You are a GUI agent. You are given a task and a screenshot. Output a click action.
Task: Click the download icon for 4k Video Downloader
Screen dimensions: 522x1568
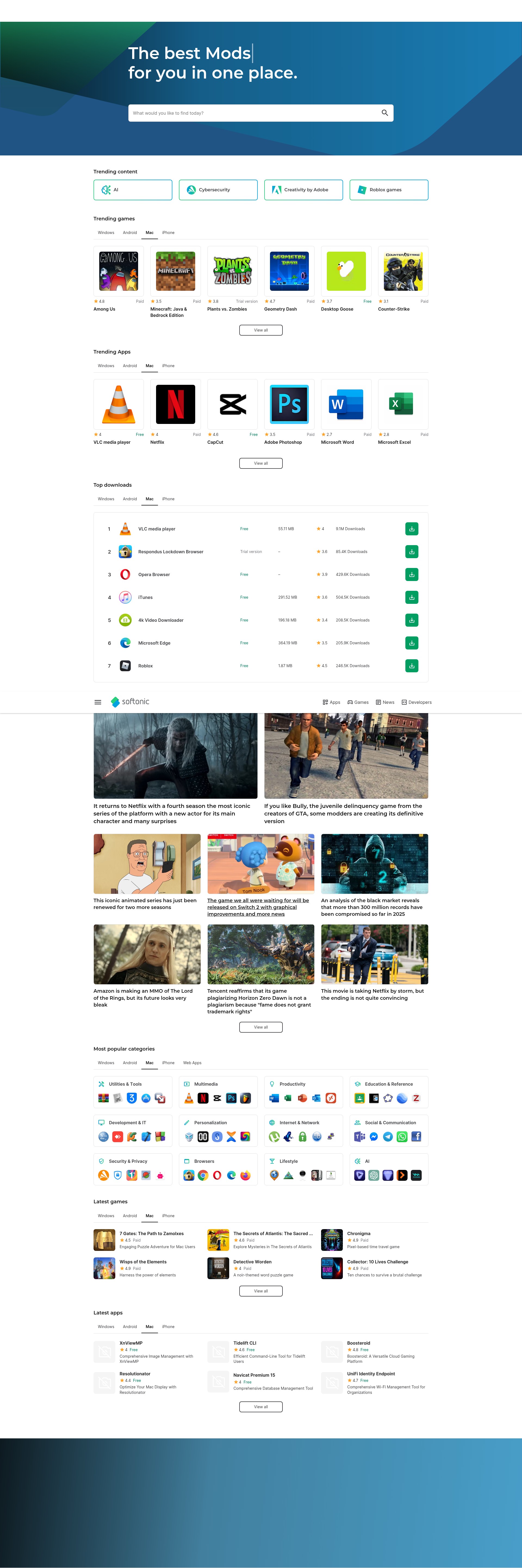(x=412, y=620)
